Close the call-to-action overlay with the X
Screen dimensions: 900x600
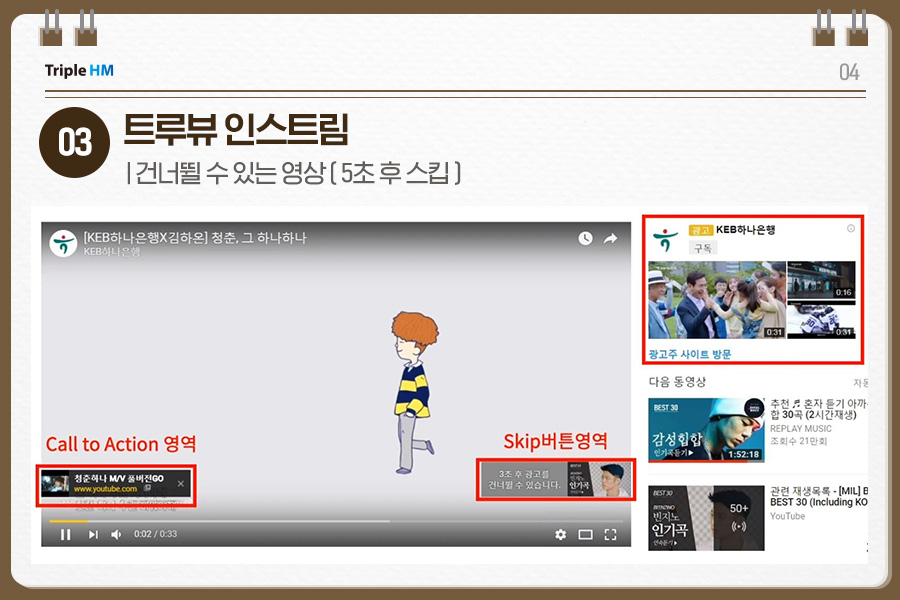tap(181, 483)
